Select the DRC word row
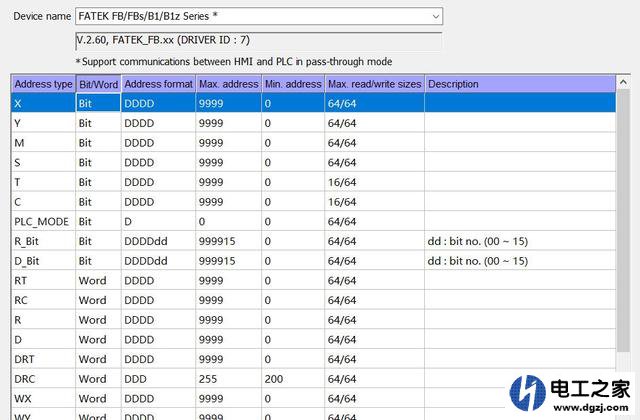 [43, 379]
